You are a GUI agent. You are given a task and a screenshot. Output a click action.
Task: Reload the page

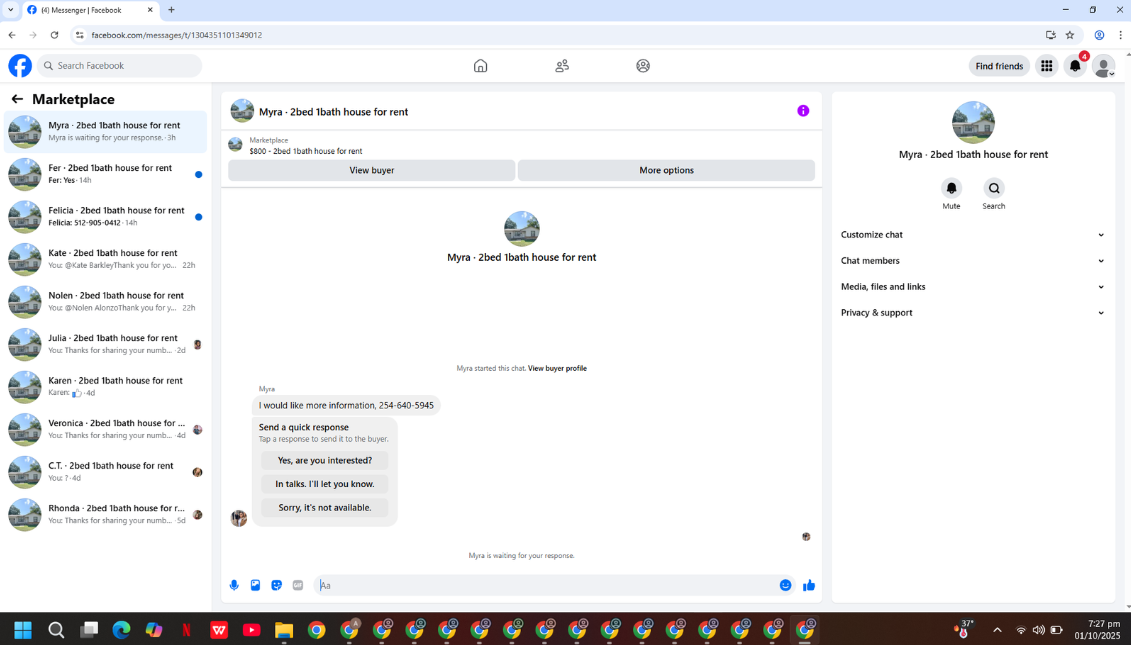(x=54, y=35)
